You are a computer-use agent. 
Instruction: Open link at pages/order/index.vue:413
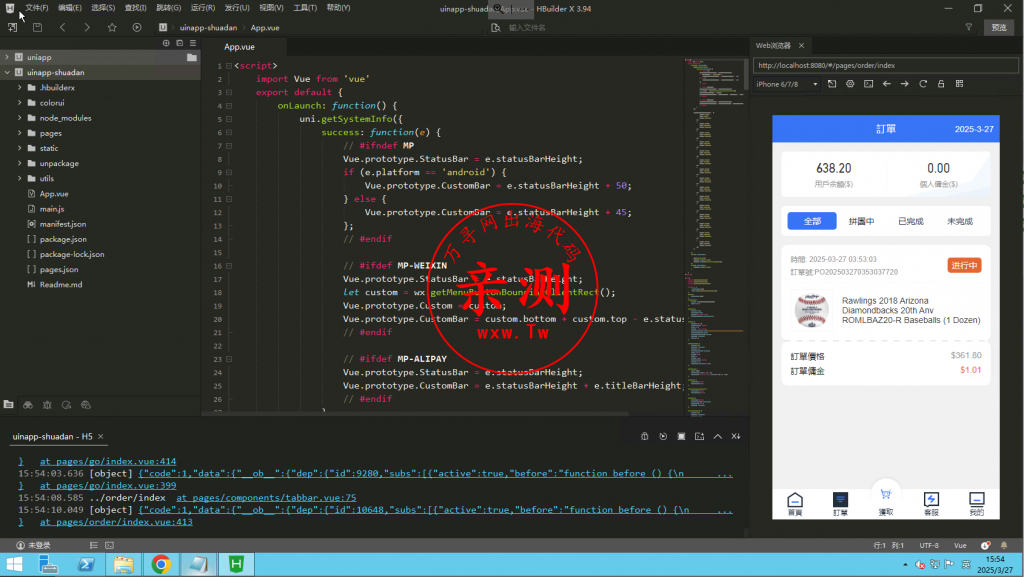click(116, 522)
